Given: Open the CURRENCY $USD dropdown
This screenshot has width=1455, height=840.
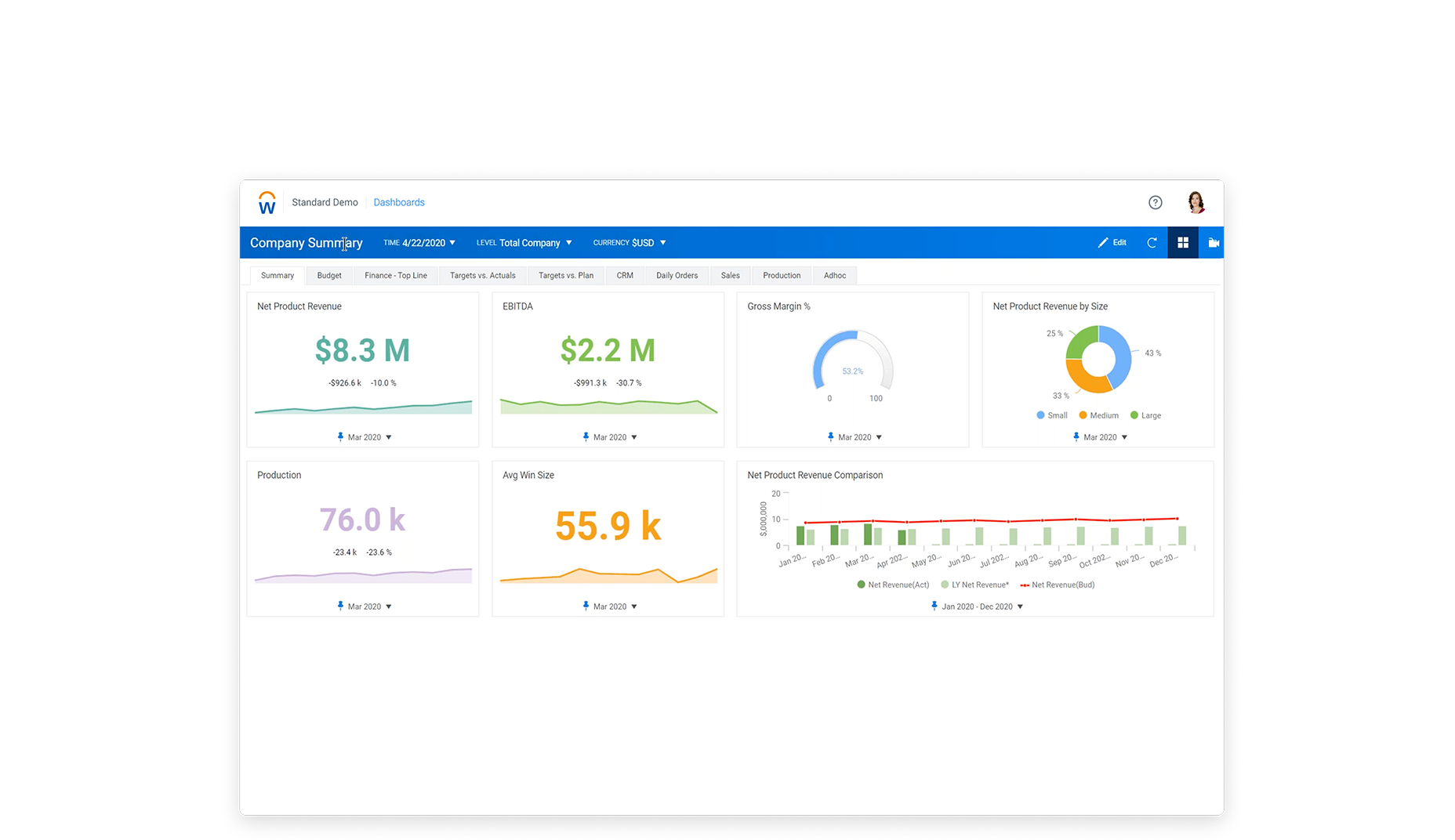Looking at the screenshot, I should pyautogui.click(x=630, y=243).
